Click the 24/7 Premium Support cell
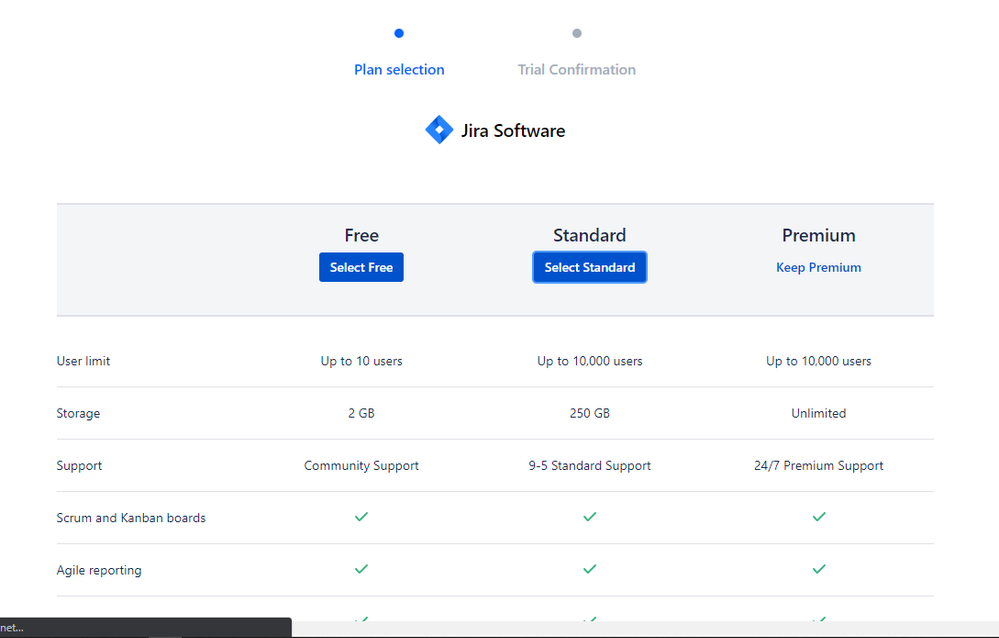 tap(819, 465)
